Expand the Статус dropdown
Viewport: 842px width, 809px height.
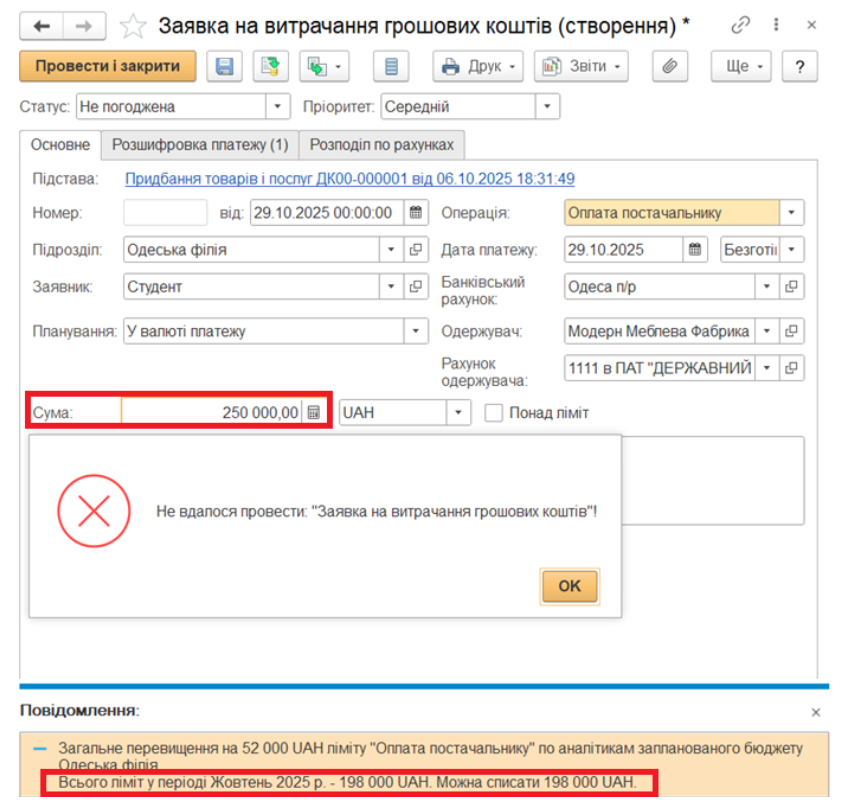click(278, 106)
